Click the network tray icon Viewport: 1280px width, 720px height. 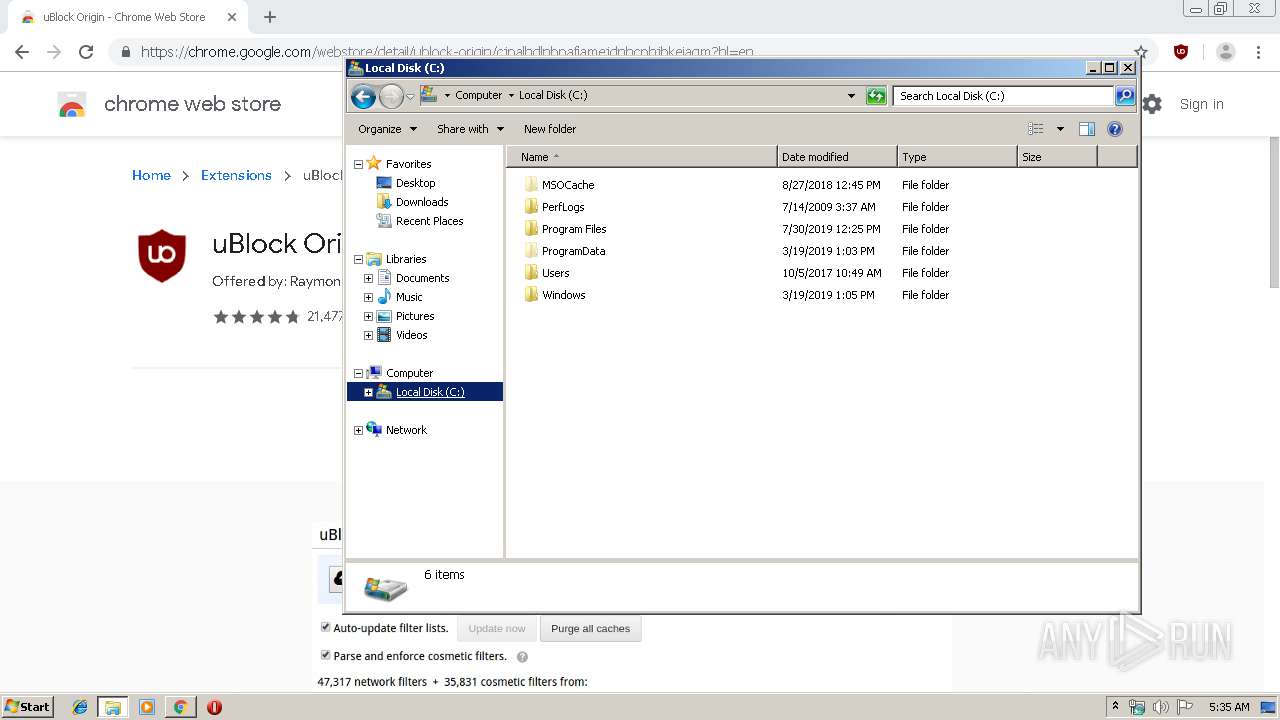click(1137, 707)
